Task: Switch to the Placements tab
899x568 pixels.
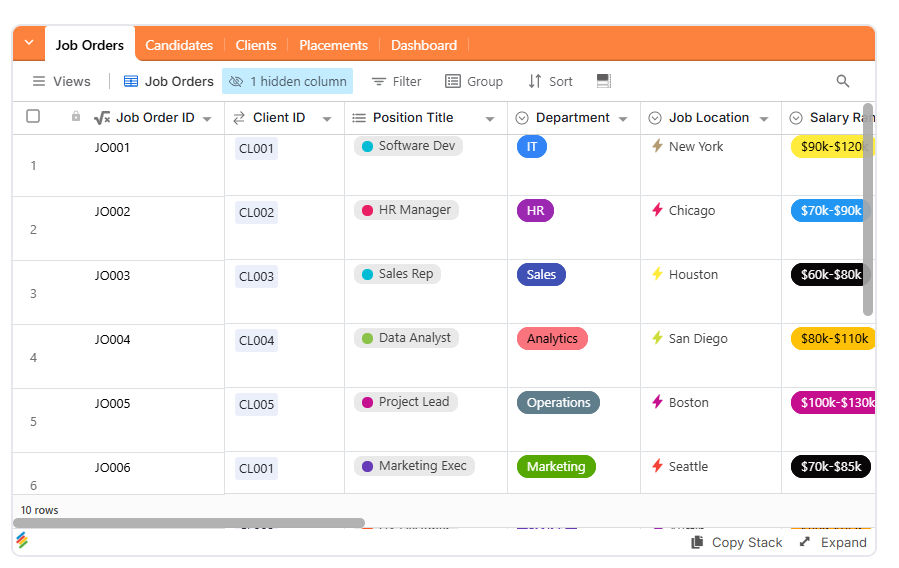Action: pos(333,45)
